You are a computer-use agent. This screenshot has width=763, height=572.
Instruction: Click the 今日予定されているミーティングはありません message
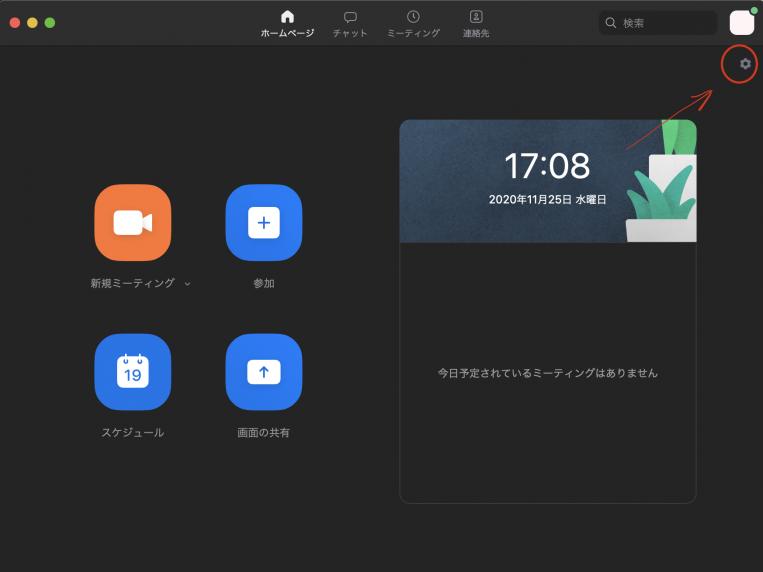[x=547, y=373]
